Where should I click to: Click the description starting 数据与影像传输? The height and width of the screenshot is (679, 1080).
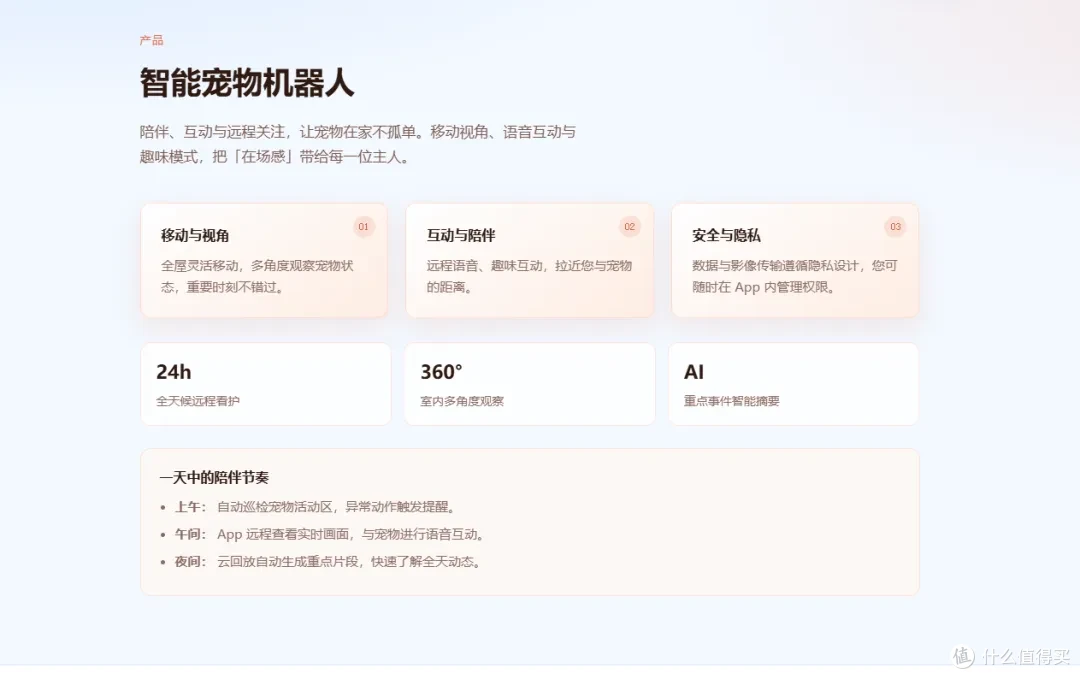click(795, 276)
